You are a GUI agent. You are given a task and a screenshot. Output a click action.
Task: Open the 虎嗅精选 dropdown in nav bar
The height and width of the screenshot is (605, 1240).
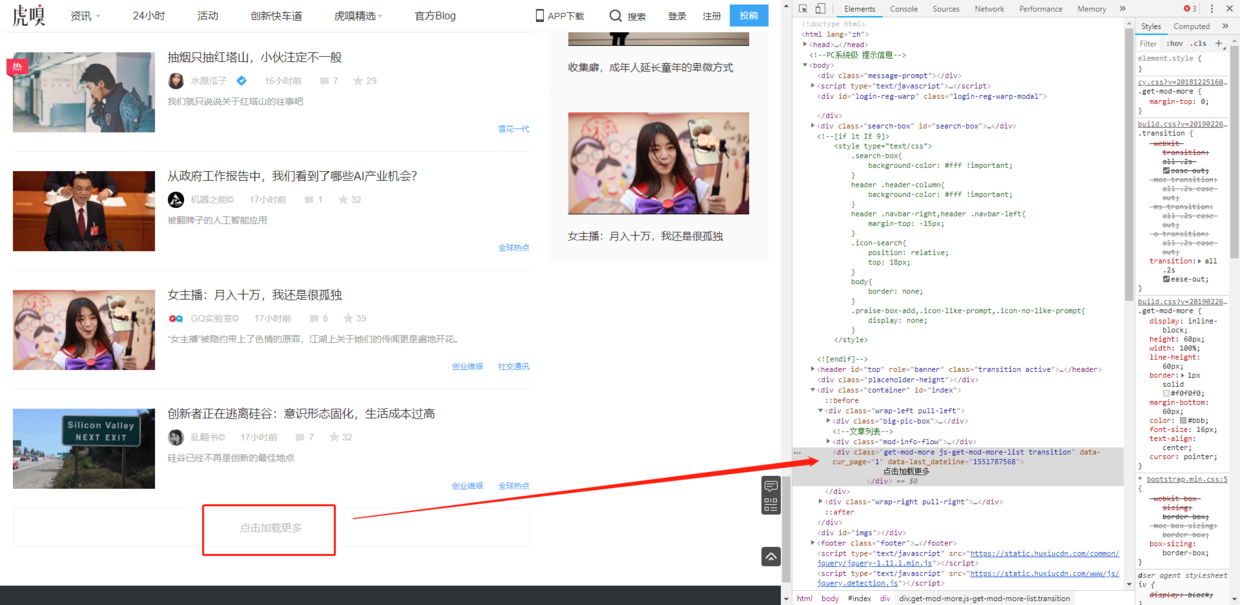358,16
